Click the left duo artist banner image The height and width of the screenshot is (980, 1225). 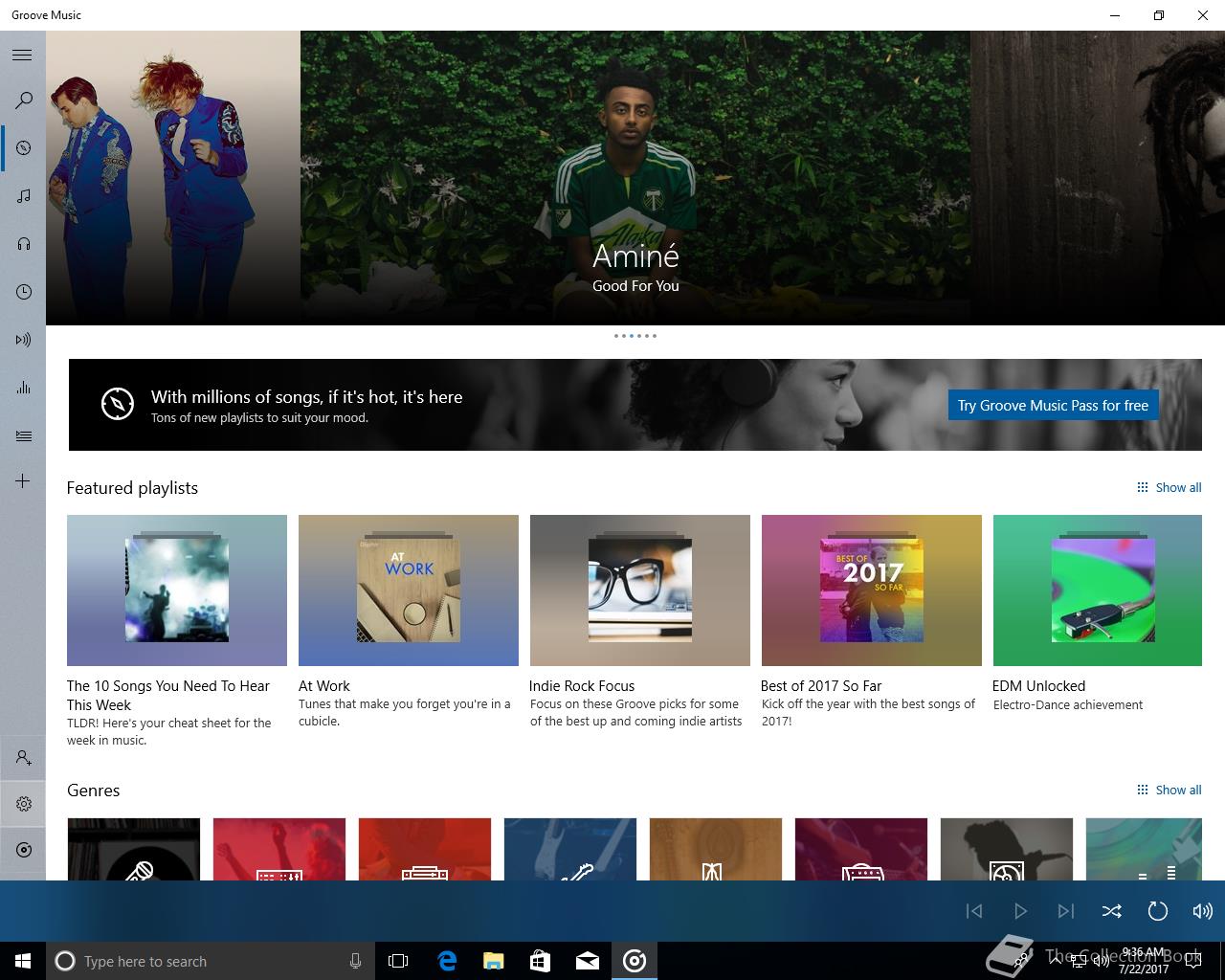click(173, 178)
